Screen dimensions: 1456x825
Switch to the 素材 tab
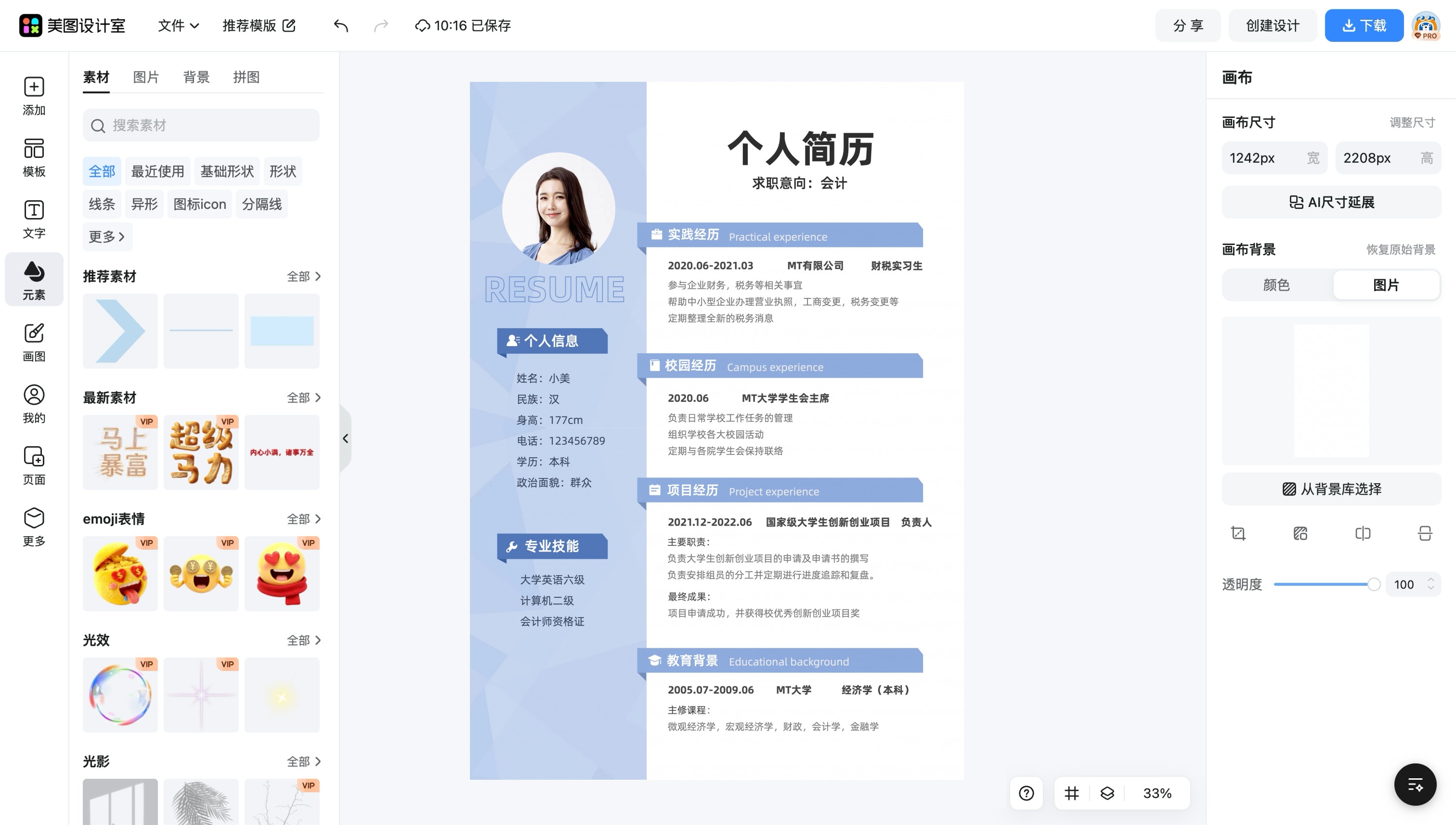click(x=96, y=77)
